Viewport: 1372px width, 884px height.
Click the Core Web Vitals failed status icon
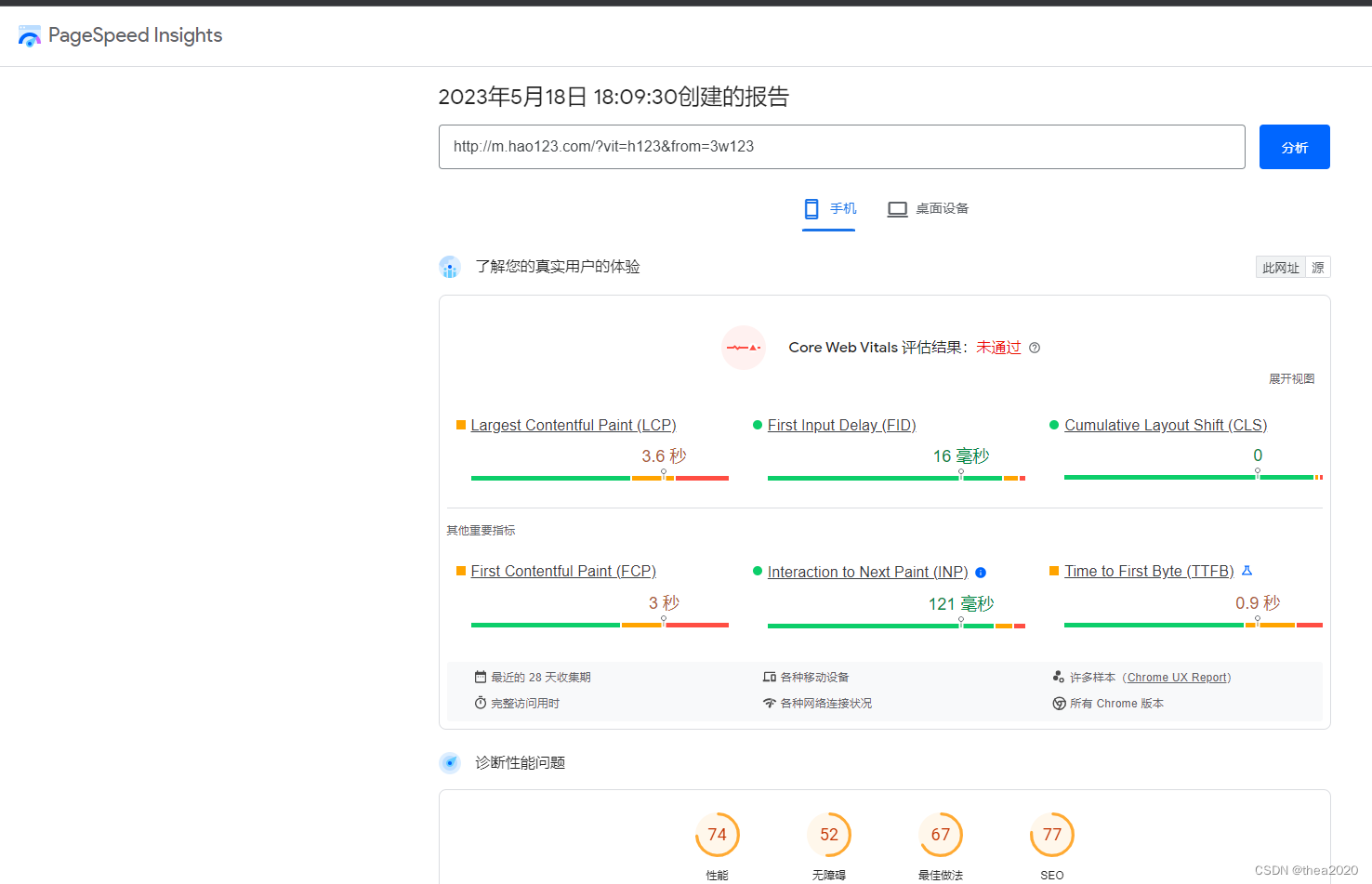point(744,348)
